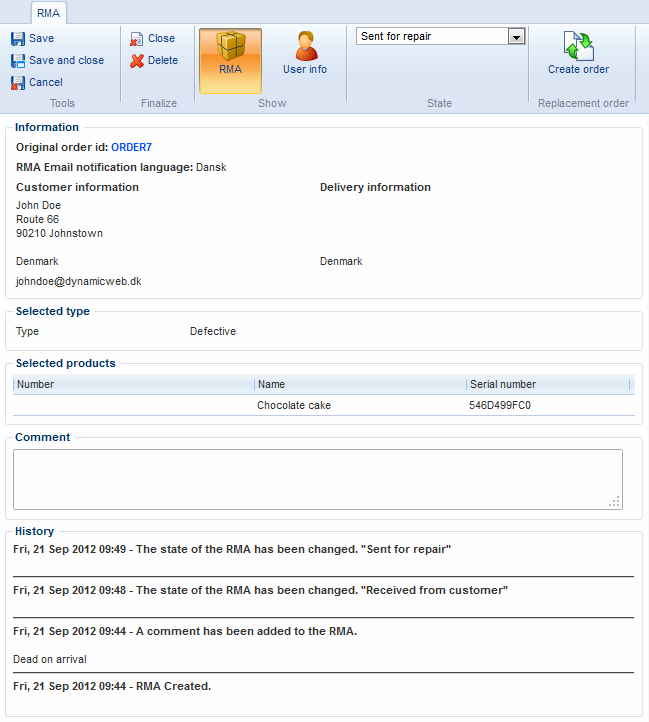Click the red Delete X icon
This screenshot has width=649, height=722.
point(137,61)
